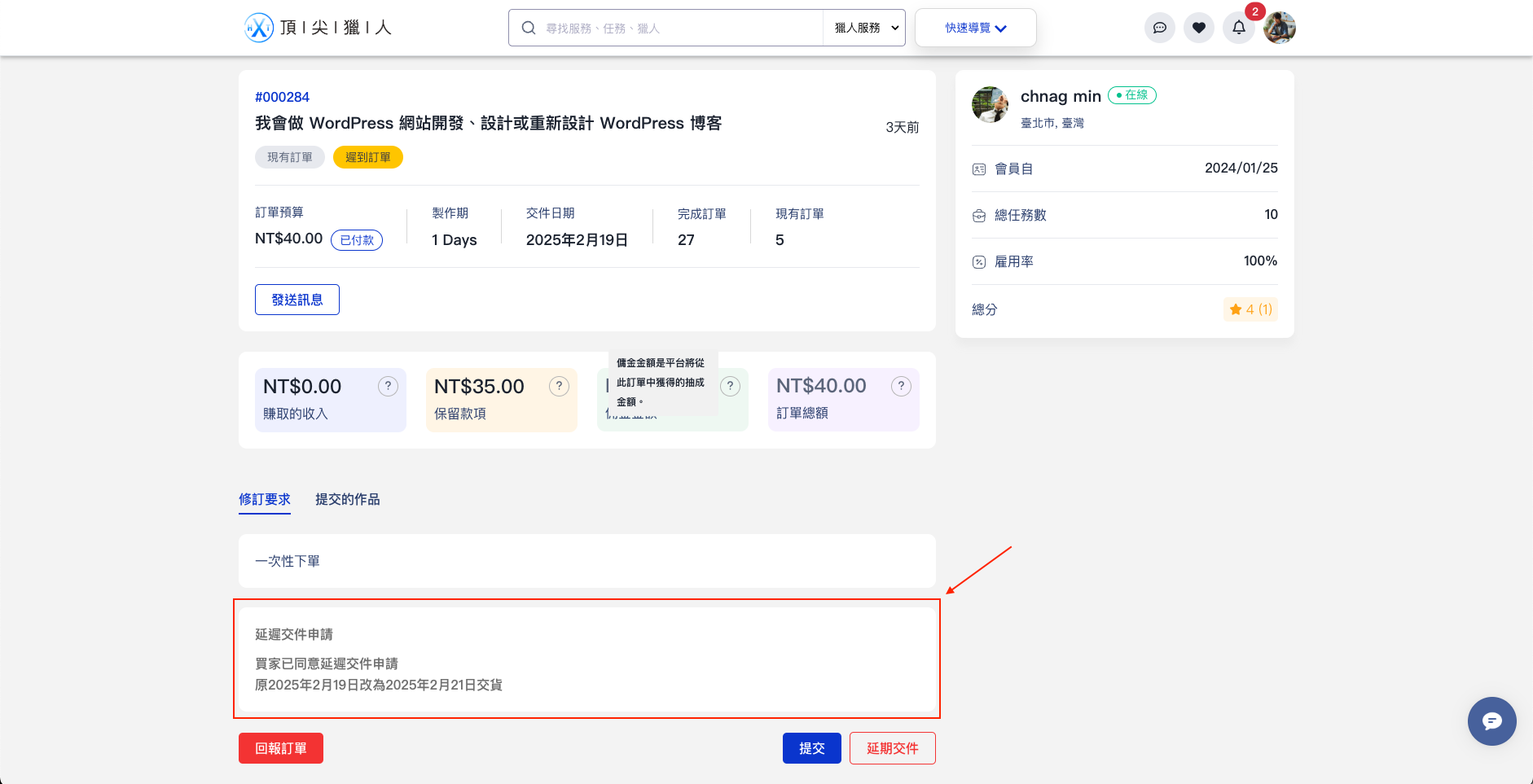The height and width of the screenshot is (784, 1533).
Task: Click the 發送訊息 button
Action: click(297, 300)
